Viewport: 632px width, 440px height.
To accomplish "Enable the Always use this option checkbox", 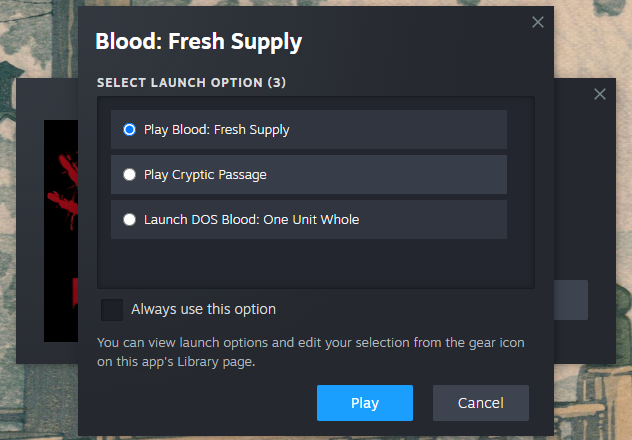I will click(x=111, y=309).
